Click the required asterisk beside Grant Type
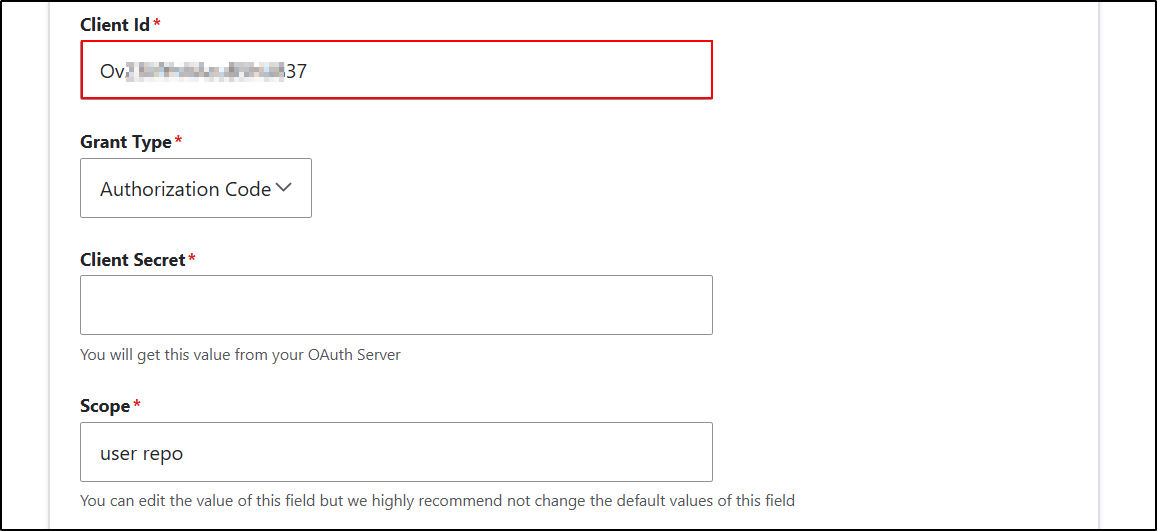The width and height of the screenshot is (1157, 531). point(179,142)
